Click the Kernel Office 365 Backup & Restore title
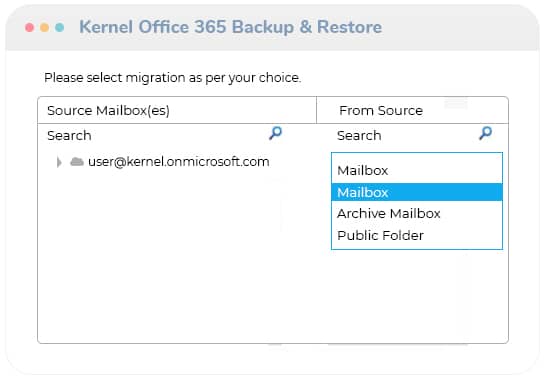The width and height of the screenshot is (545, 380). point(231,27)
